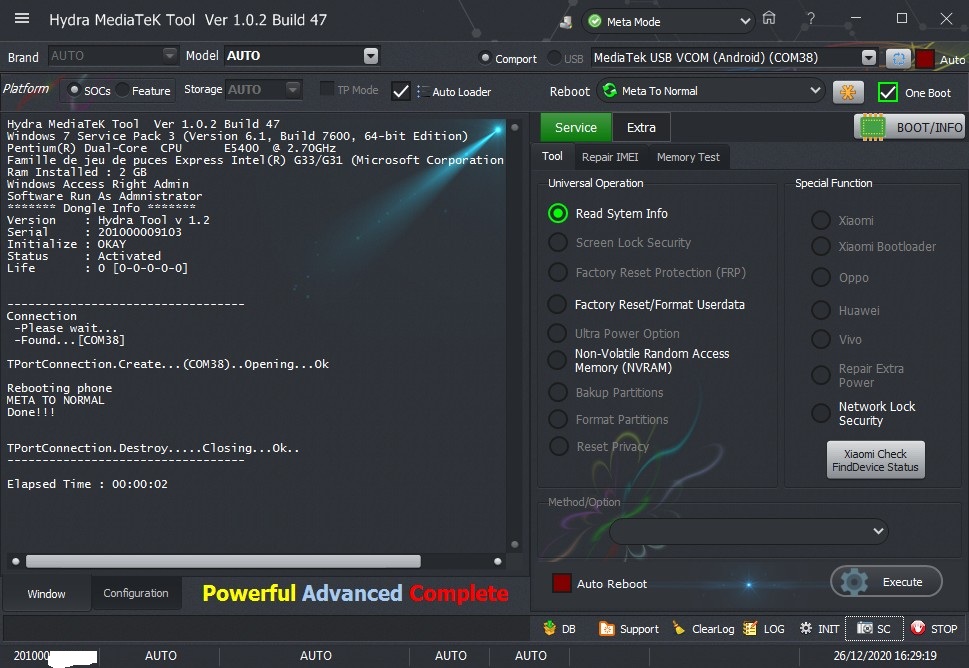Select Read Sytem Info operation

tap(557, 213)
